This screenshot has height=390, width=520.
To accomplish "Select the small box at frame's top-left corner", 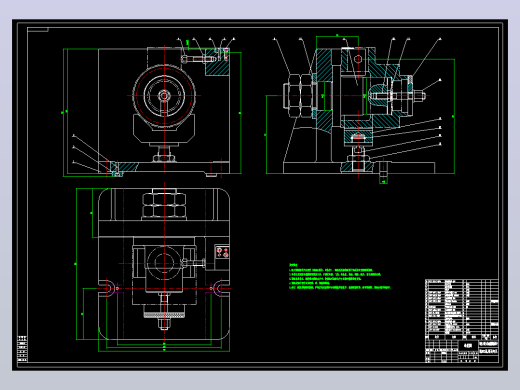I will pos(38,30).
